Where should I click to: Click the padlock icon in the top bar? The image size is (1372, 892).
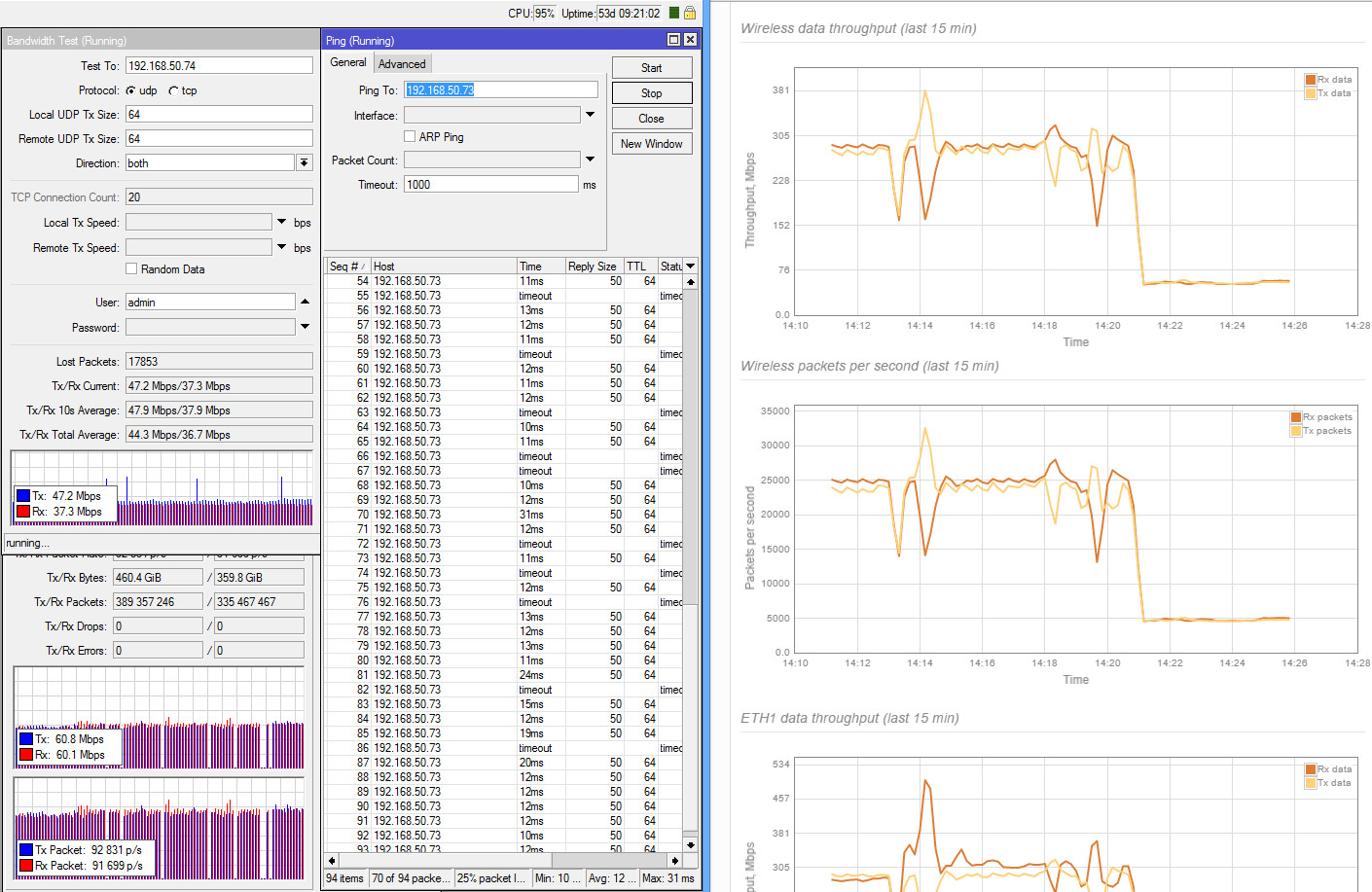pyautogui.click(x=690, y=13)
